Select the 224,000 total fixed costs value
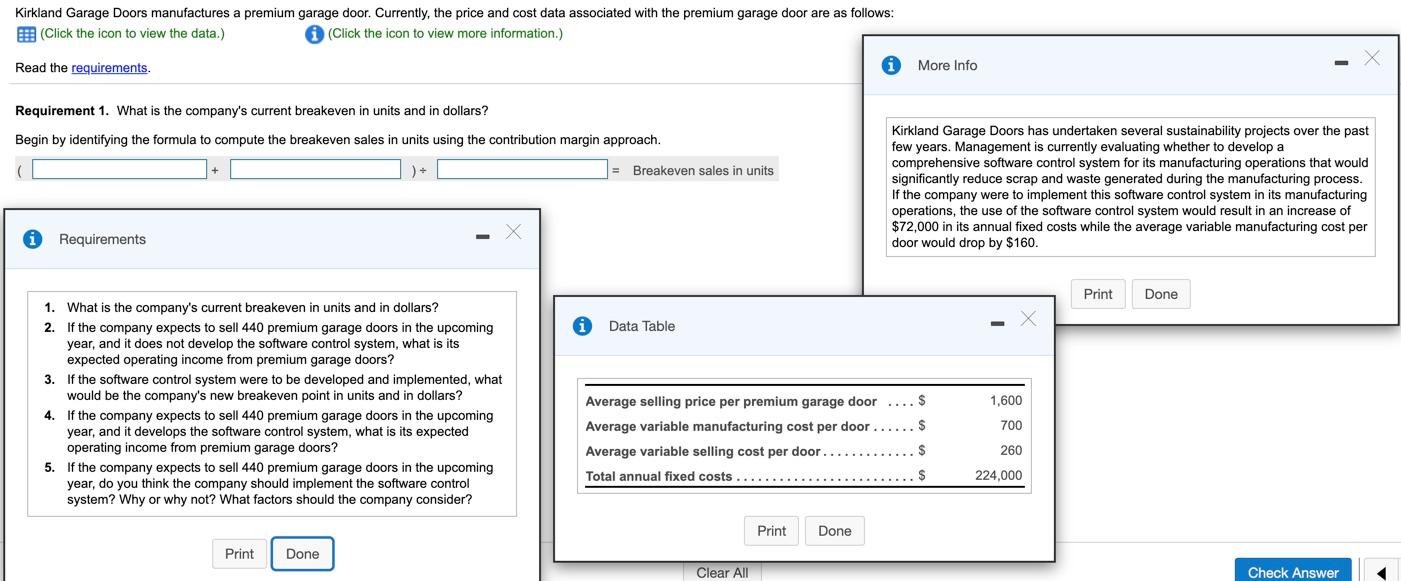Viewport: 1401px width, 581px height. [x=999, y=476]
